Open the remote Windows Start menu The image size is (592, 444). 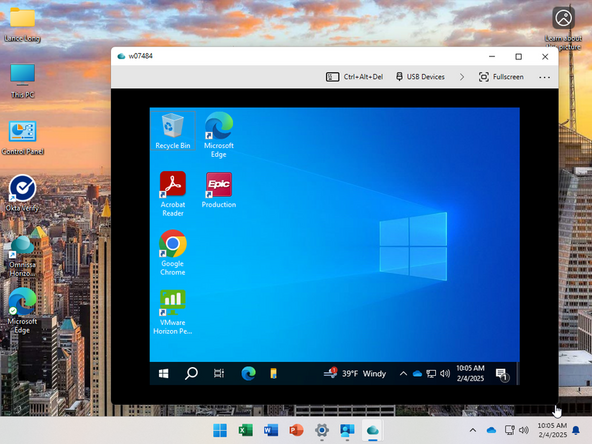pyautogui.click(x=163, y=374)
